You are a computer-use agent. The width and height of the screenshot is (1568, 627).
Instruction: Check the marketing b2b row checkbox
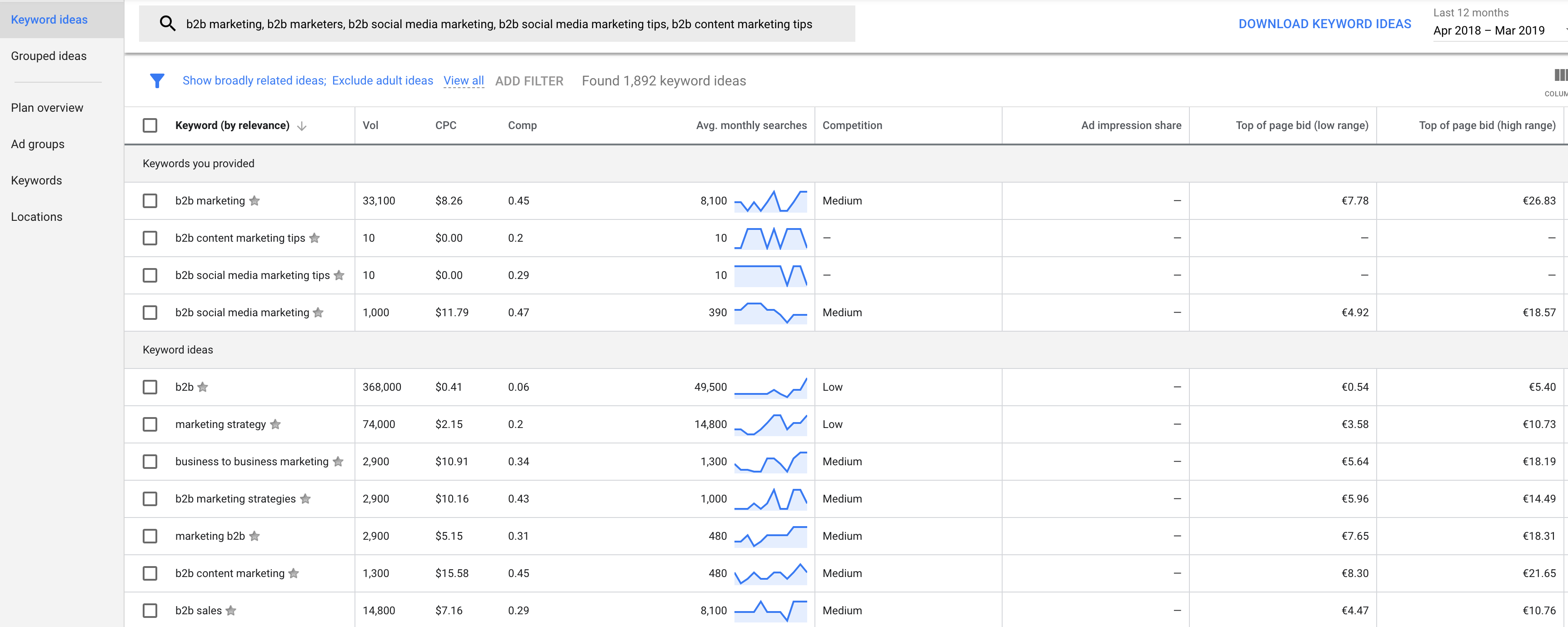(150, 536)
